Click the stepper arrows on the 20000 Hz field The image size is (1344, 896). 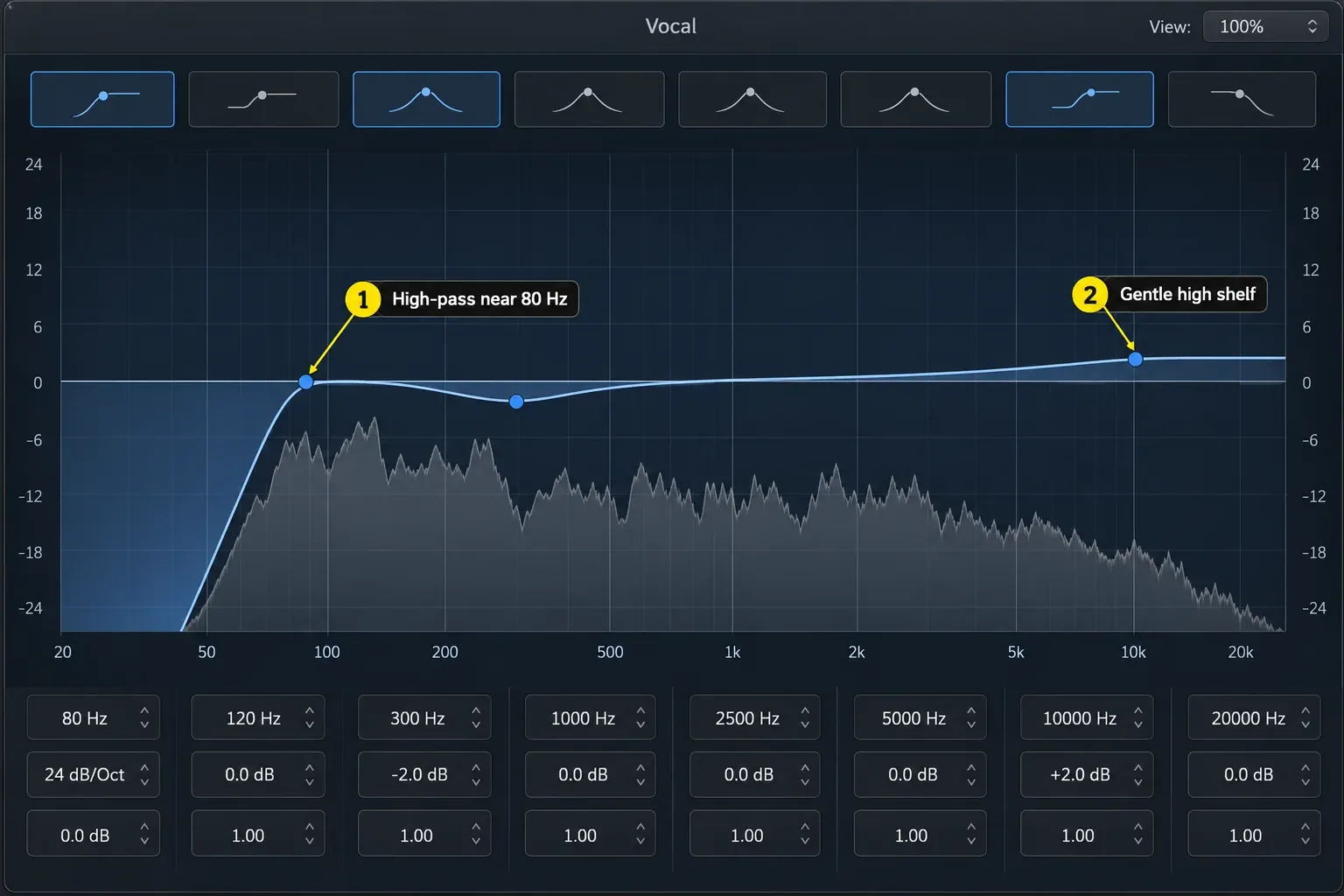(x=1305, y=718)
